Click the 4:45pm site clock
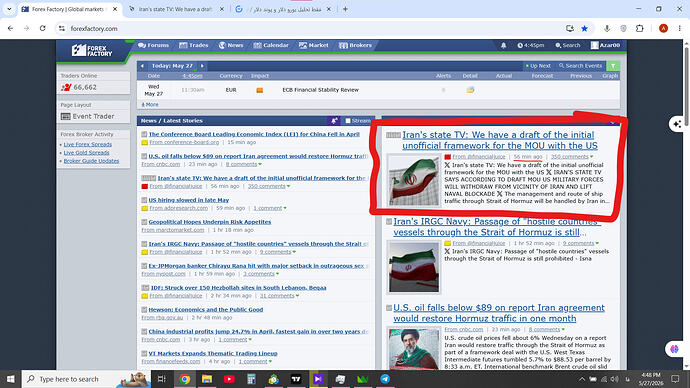This screenshot has height=388, width=690. [x=531, y=45]
